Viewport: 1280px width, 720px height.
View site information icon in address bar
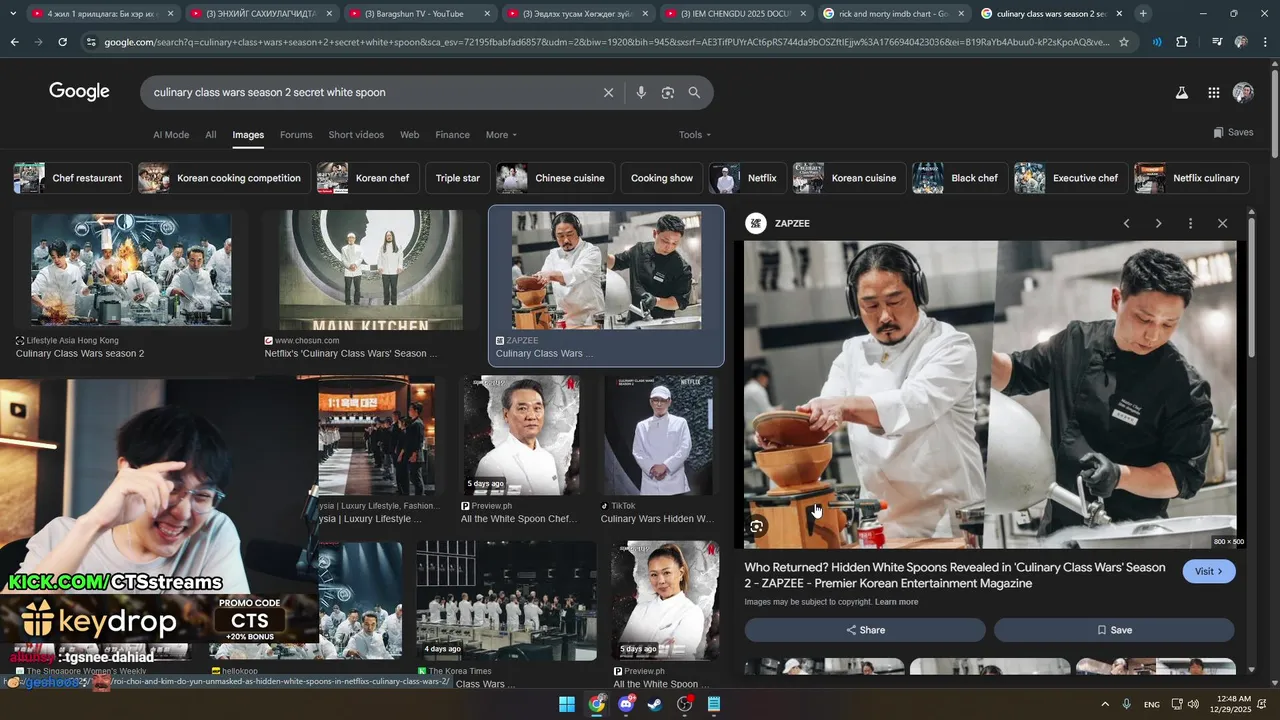coord(91,42)
